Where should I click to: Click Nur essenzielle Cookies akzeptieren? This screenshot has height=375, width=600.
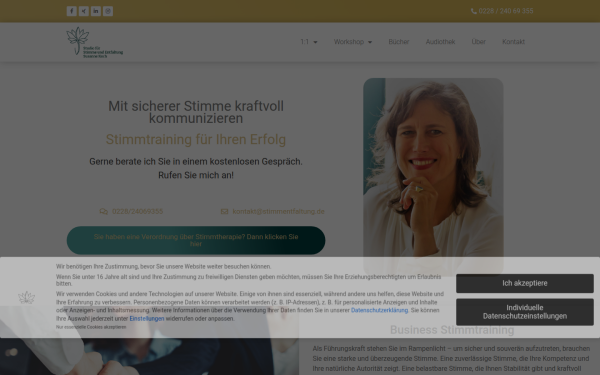(91, 327)
